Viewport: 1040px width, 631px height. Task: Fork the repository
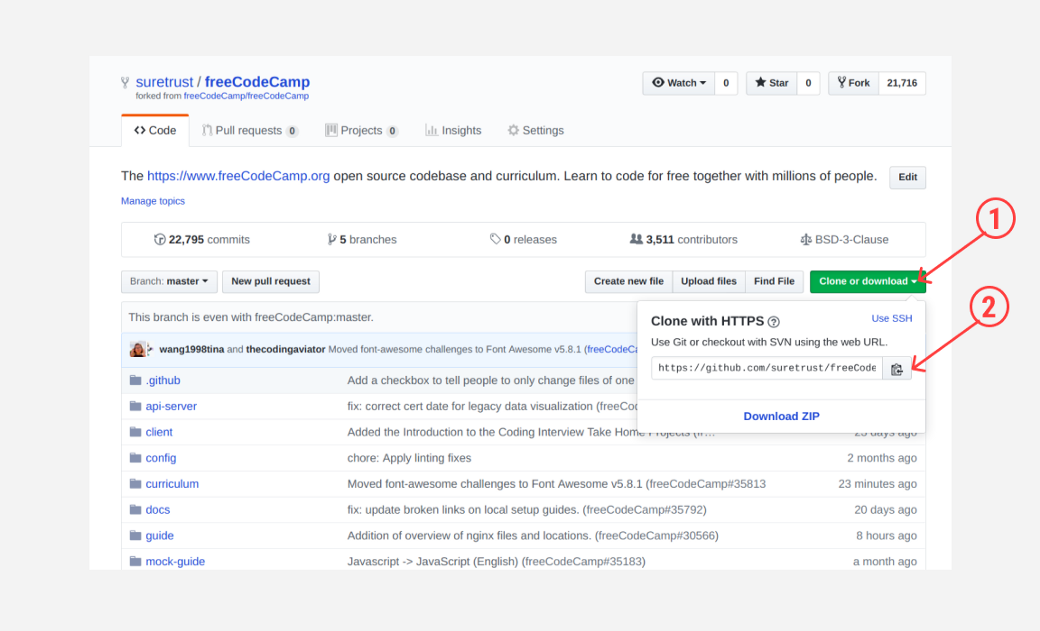point(854,83)
